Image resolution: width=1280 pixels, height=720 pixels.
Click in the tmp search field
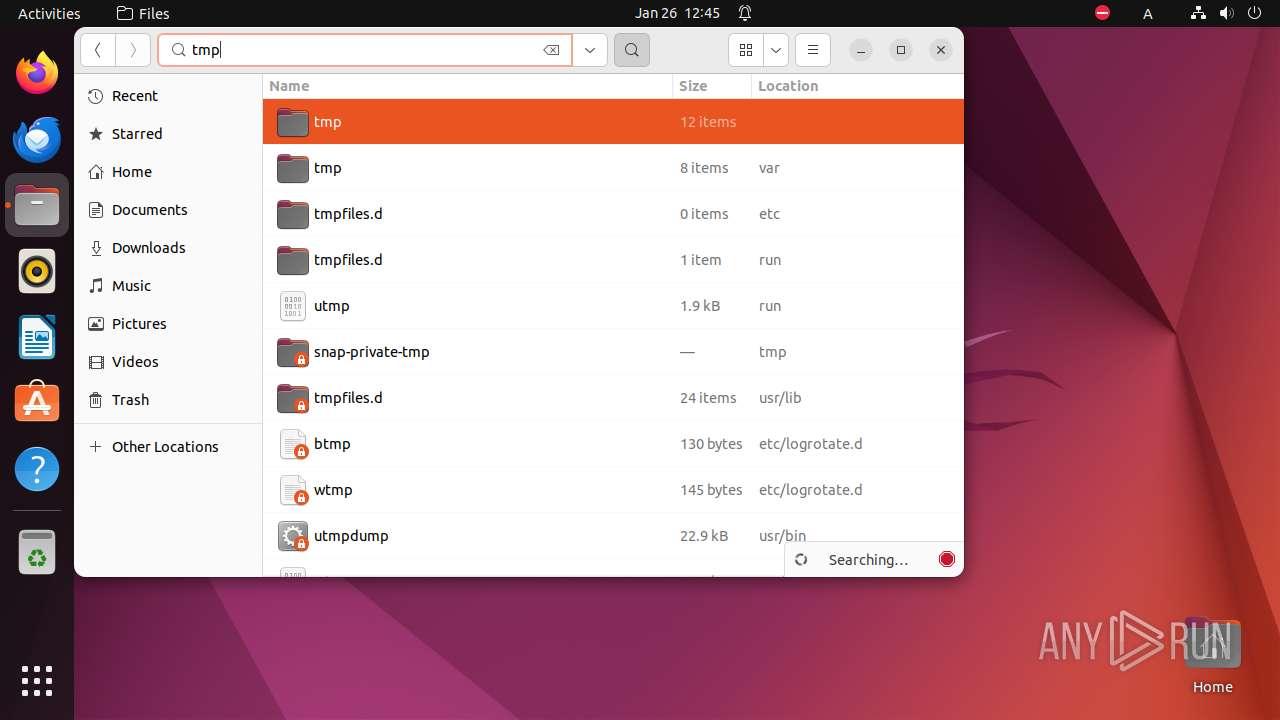[365, 50]
